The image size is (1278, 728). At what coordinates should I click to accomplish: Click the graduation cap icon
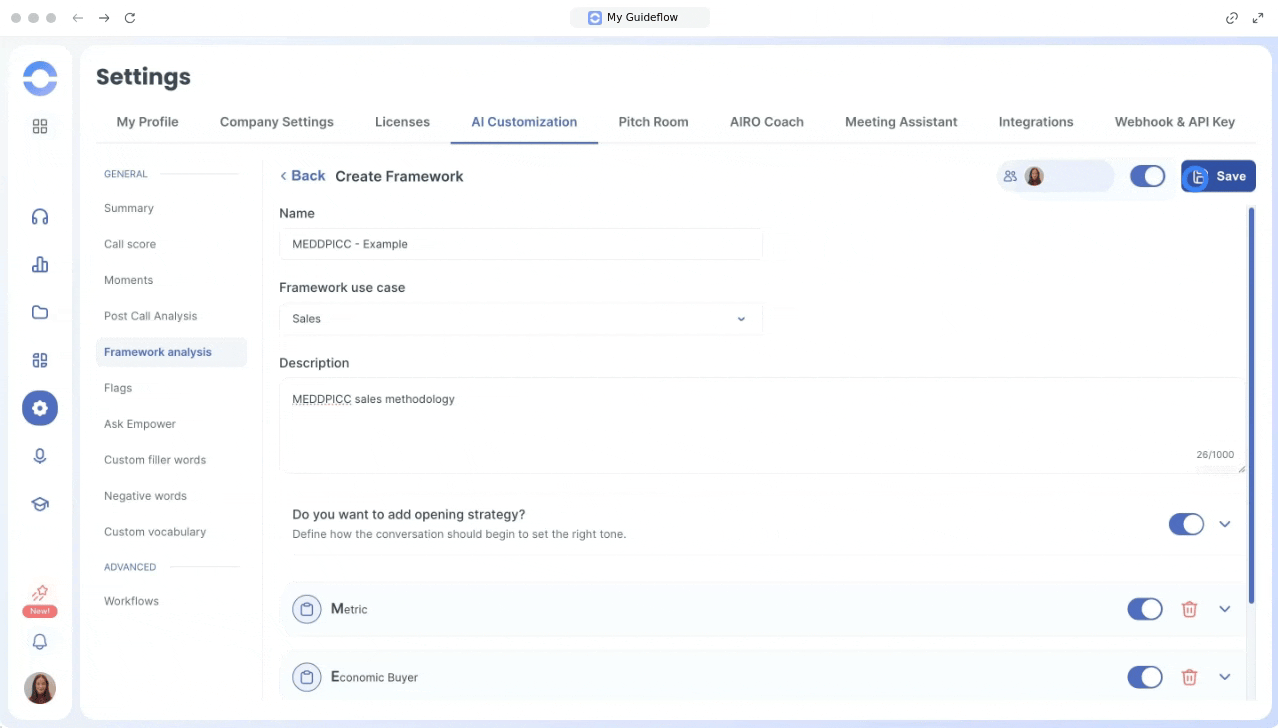pyautogui.click(x=40, y=504)
